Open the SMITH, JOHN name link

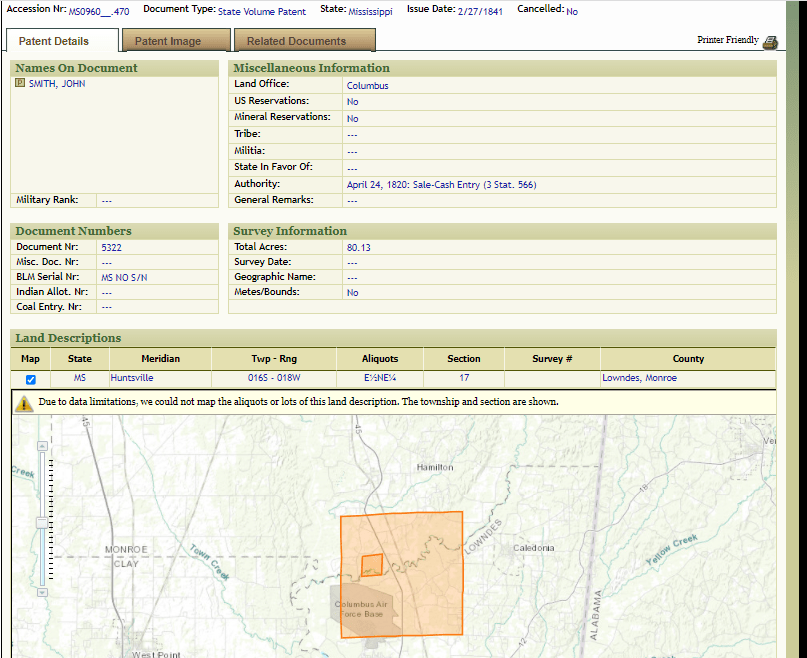pyautogui.click(x=57, y=84)
